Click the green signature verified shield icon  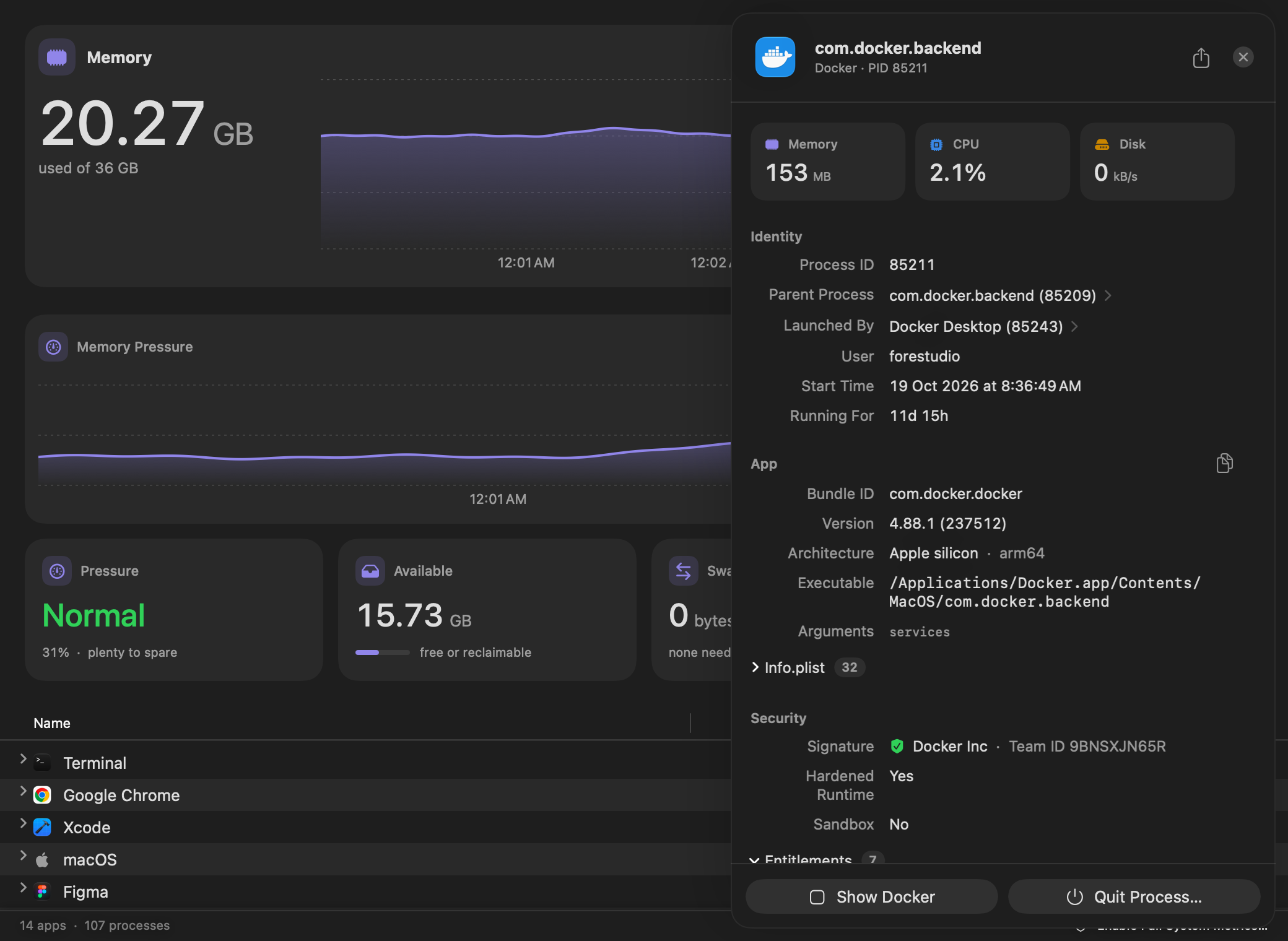(x=897, y=746)
